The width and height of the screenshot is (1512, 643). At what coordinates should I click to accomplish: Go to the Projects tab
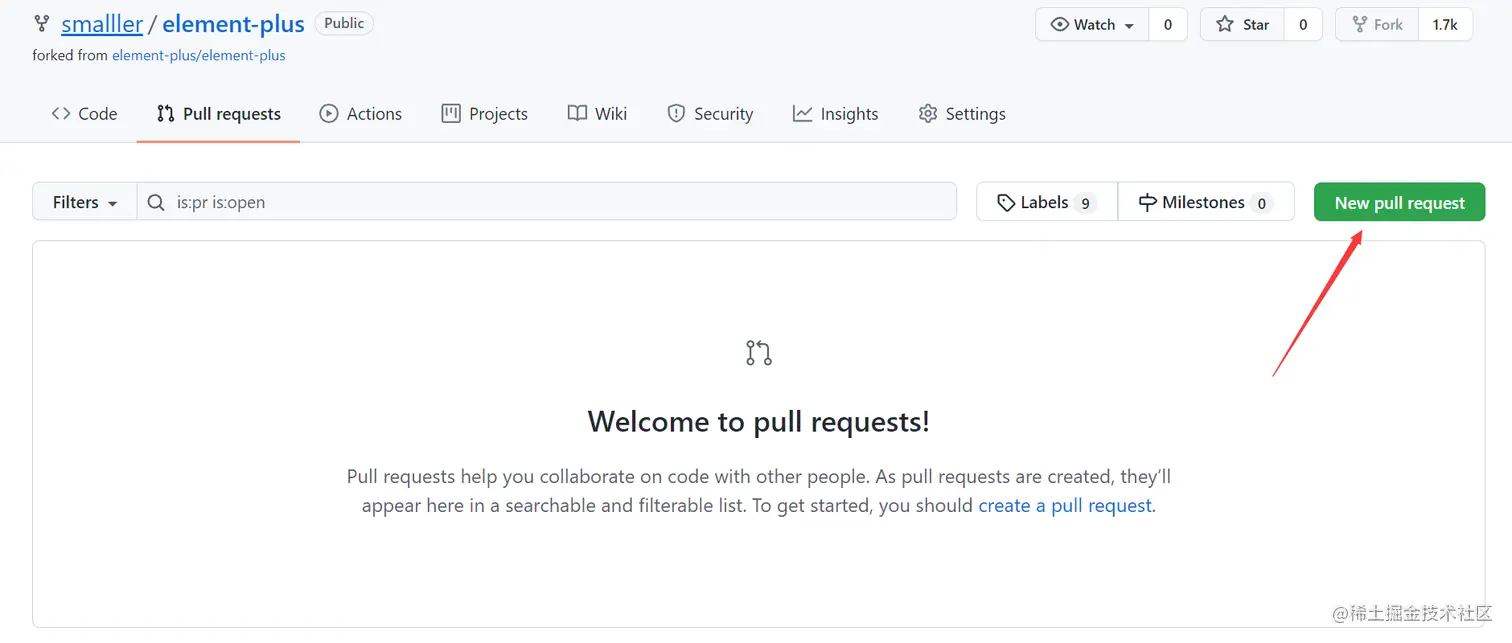tap(484, 114)
